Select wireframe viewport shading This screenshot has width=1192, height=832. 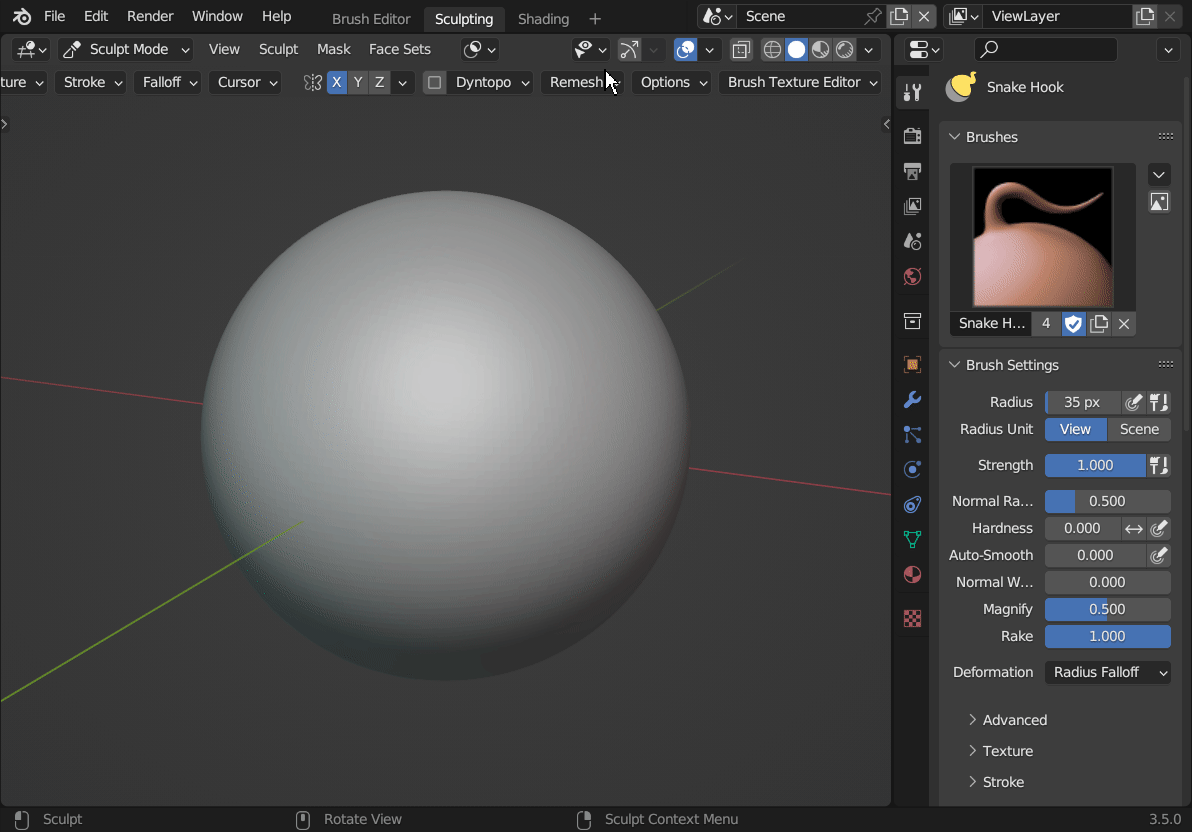(772, 49)
